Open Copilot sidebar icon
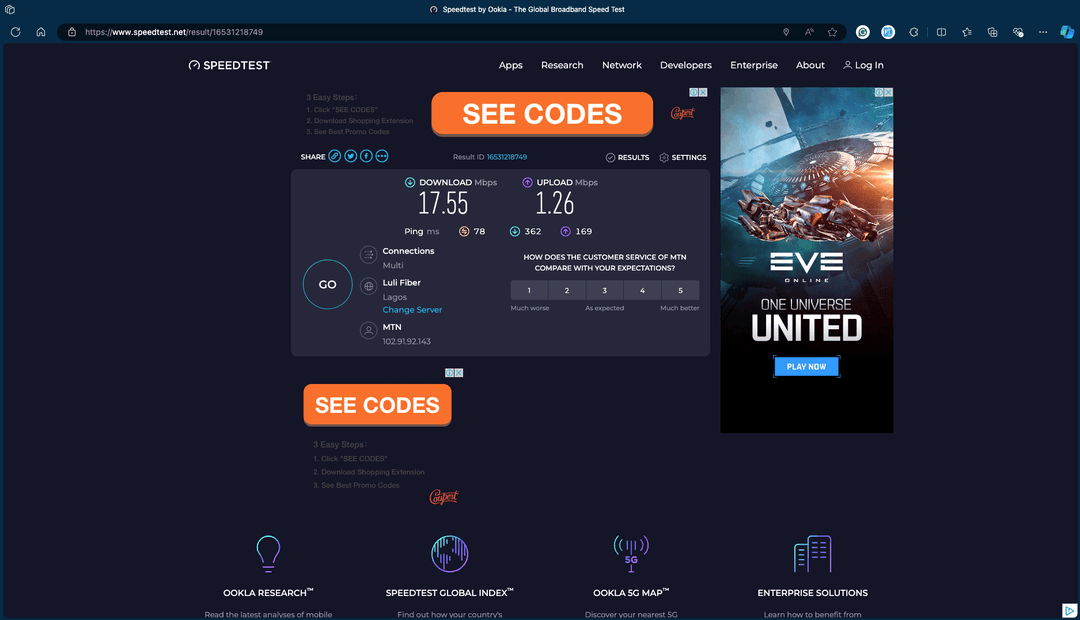The image size is (1080, 620). pos(1067,32)
